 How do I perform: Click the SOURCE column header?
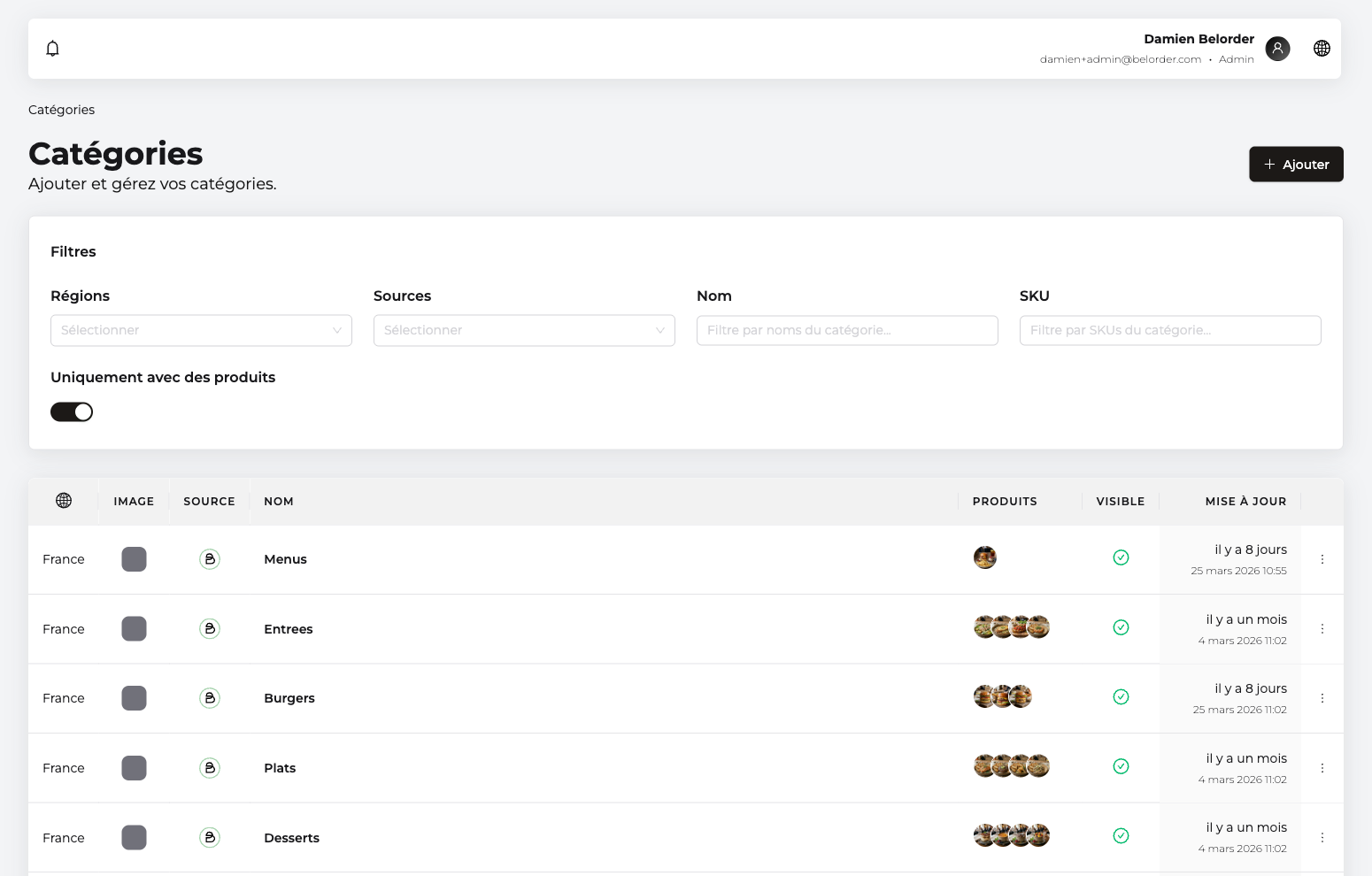point(209,502)
